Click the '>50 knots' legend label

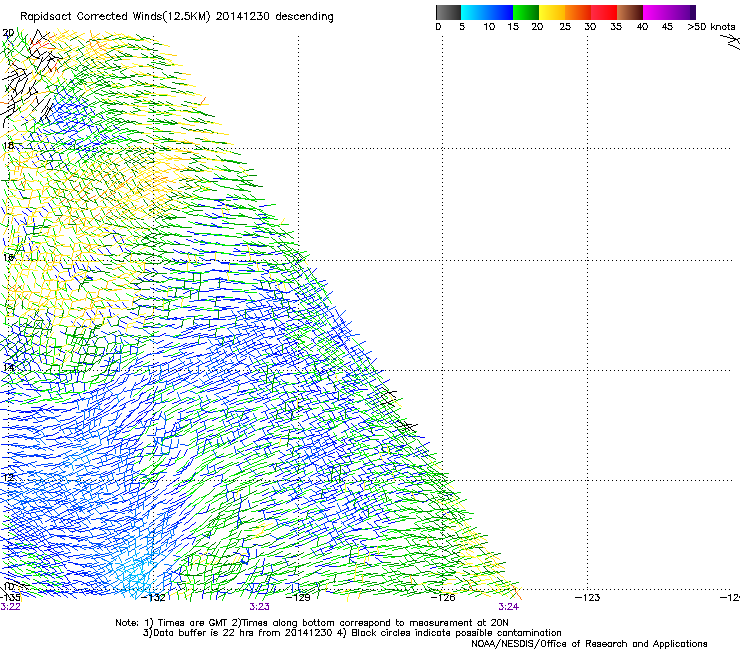(711, 27)
